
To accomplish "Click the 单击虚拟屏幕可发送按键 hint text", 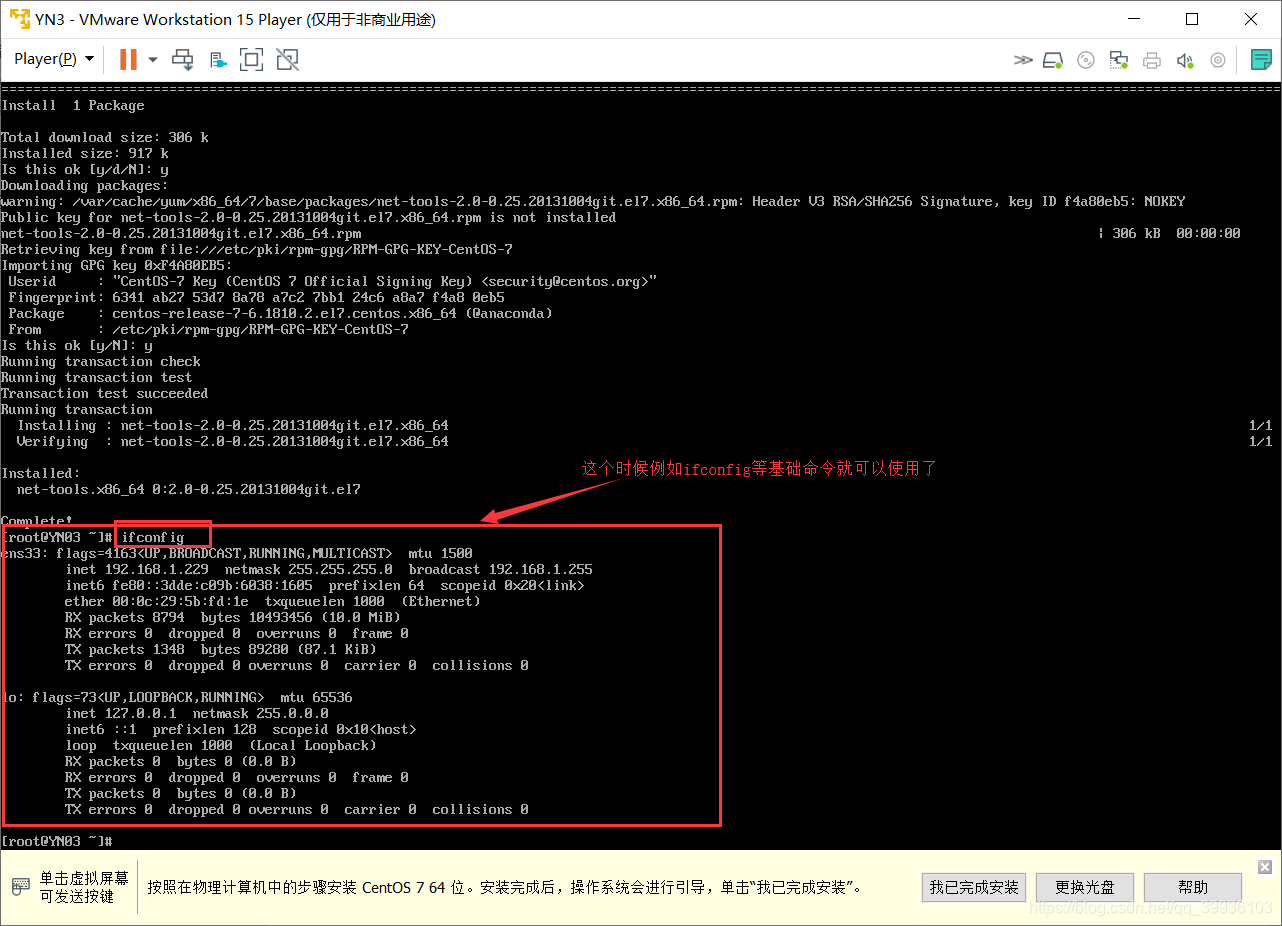I will pyautogui.click(x=84, y=887).
